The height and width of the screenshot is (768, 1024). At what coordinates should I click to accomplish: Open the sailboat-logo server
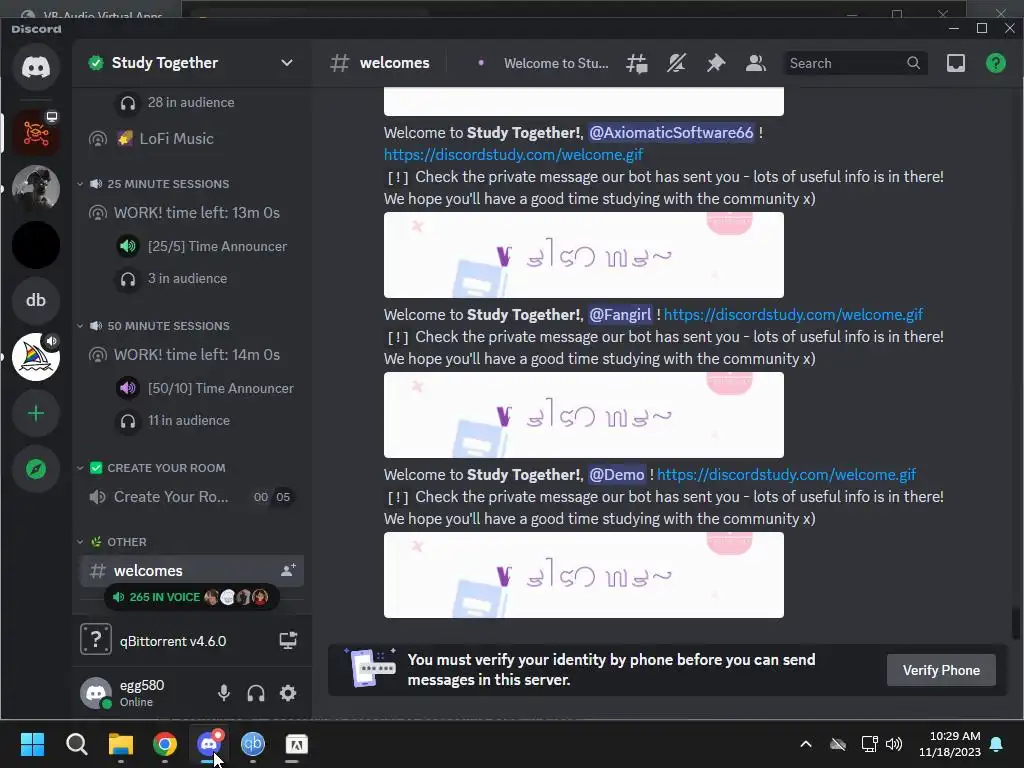[x=36, y=357]
